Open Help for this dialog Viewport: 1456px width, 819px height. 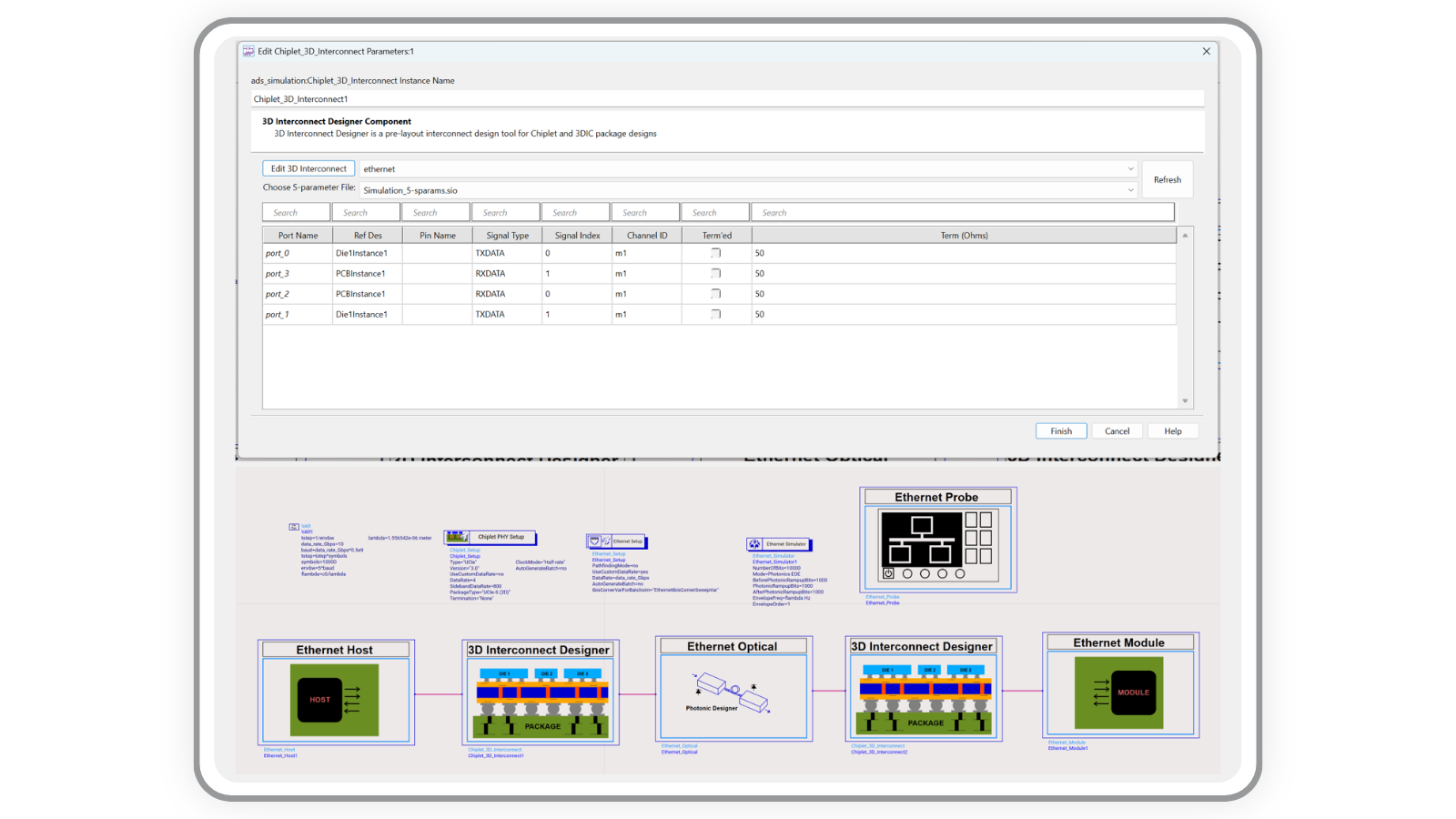point(1173,431)
